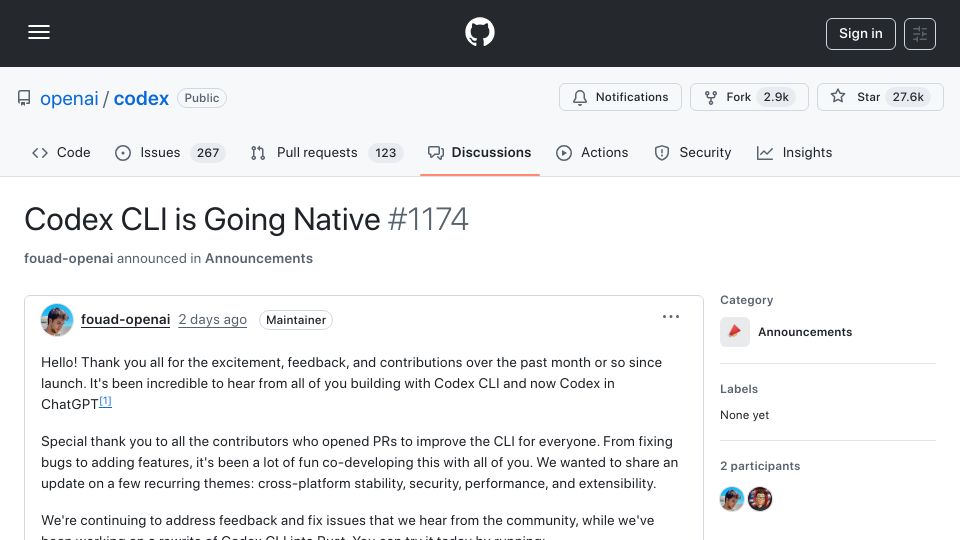Go to GitHub homepage via Octocat logo

(x=479, y=32)
